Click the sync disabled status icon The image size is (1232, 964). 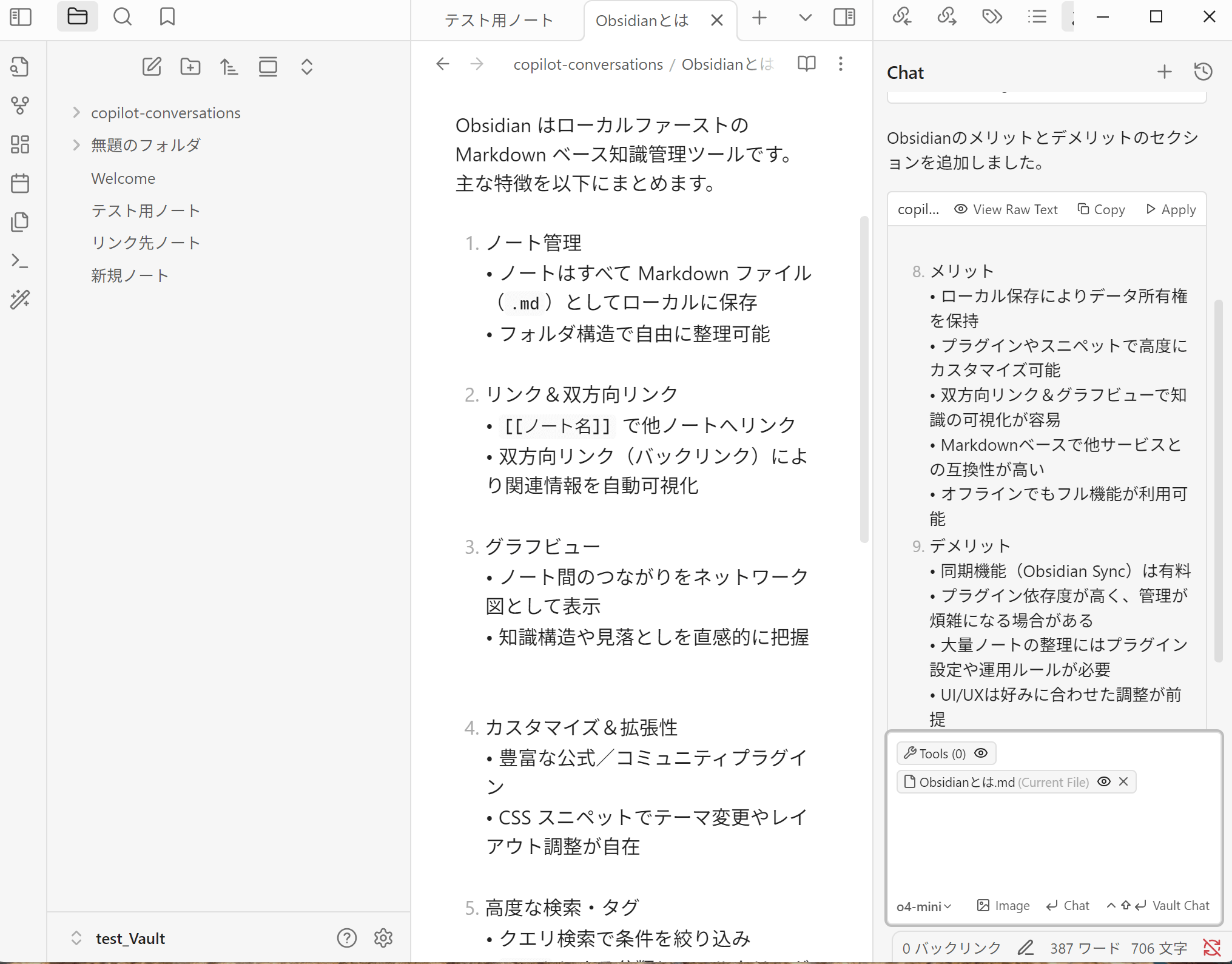coord(1211,948)
